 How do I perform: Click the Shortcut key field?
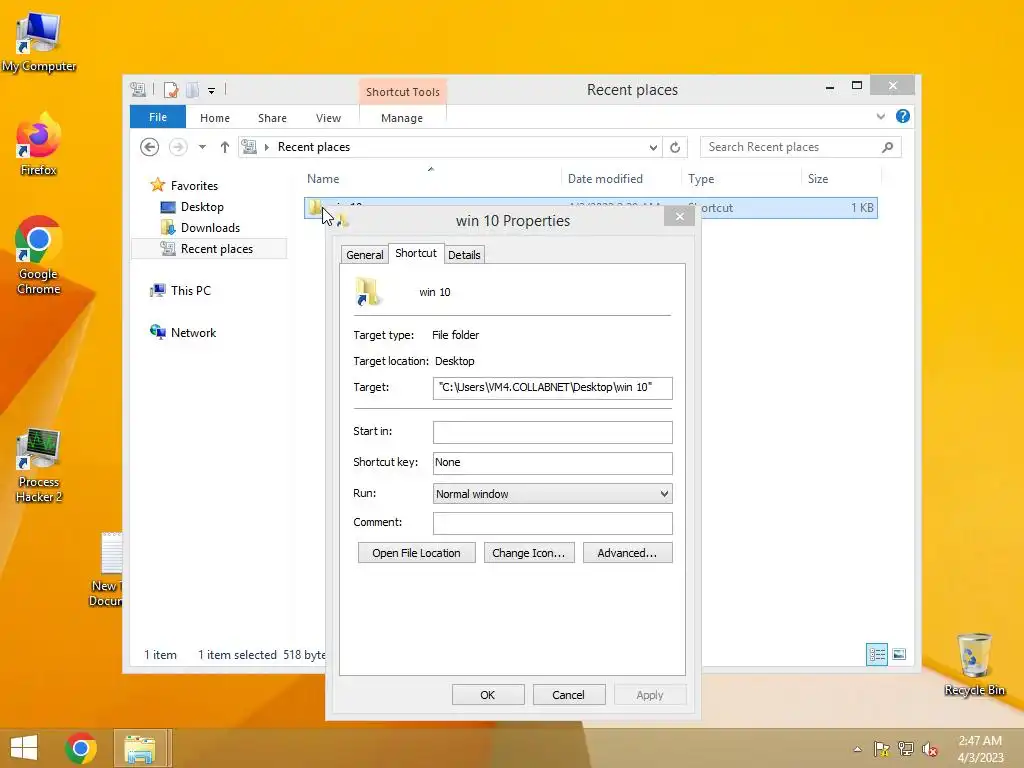[x=552, y=462]
